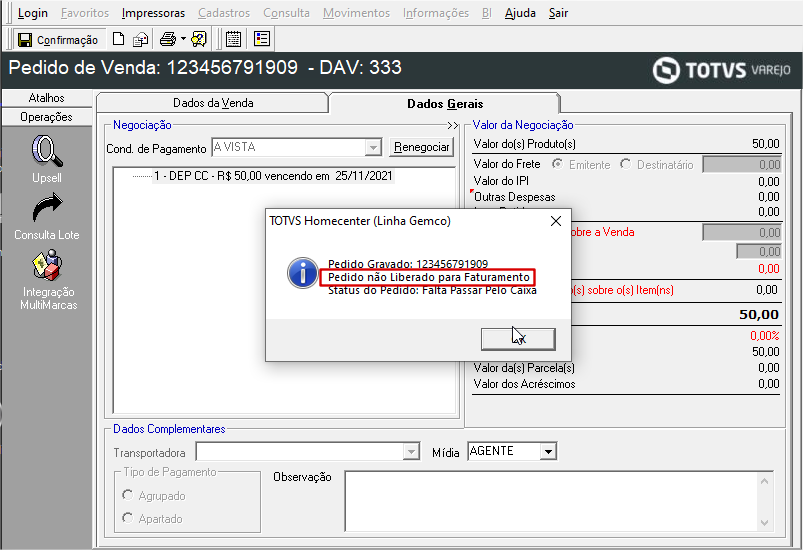803x550 pixels.
Task: Click the Sair menu item
Action: 558,13
